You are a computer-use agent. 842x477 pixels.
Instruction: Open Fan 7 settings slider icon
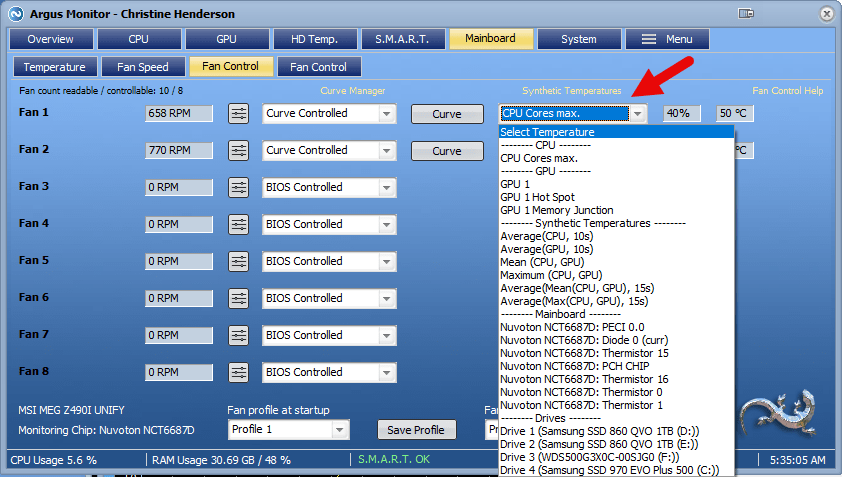238,336
